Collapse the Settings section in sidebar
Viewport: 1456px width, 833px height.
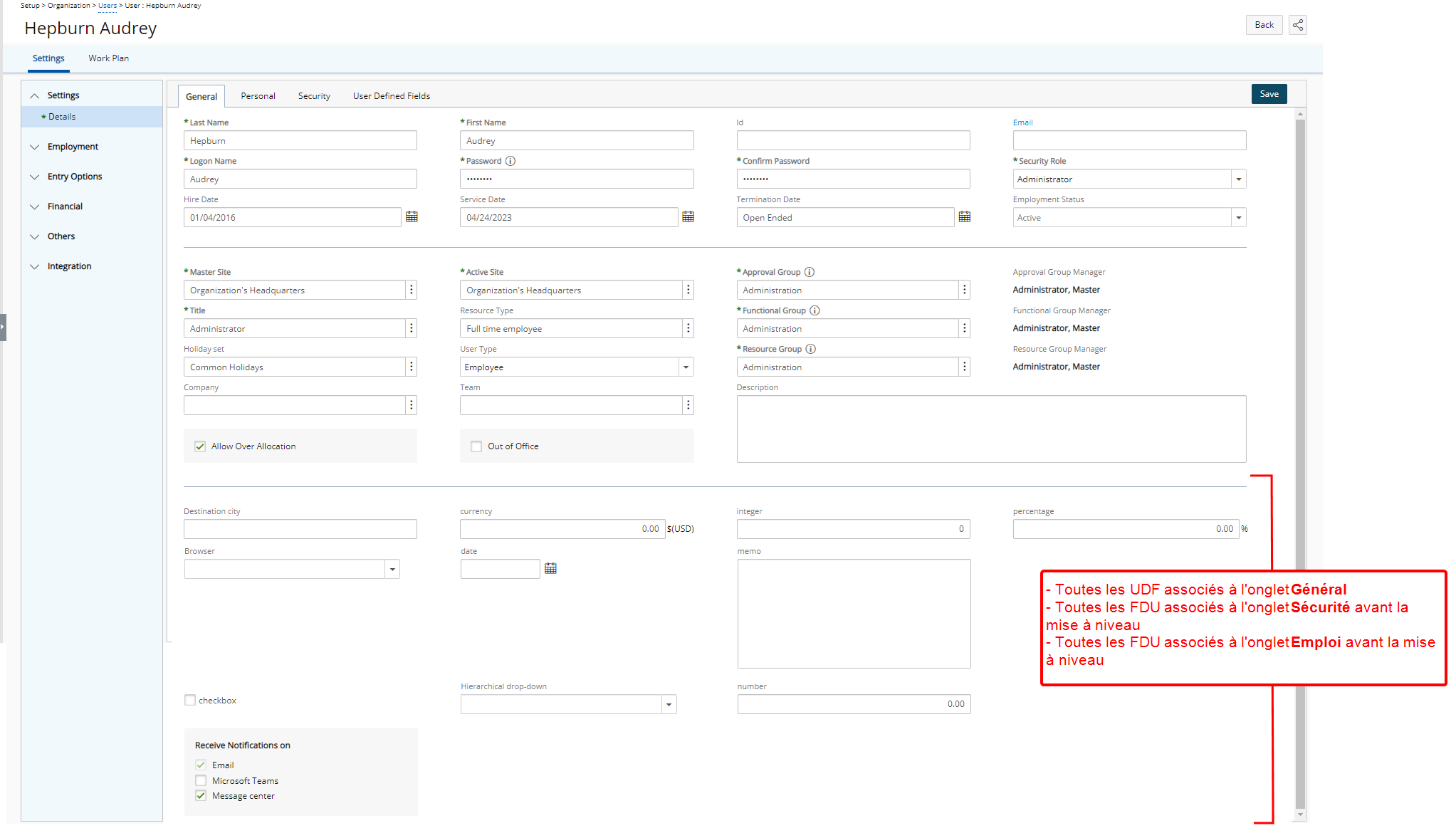[34, 95]
